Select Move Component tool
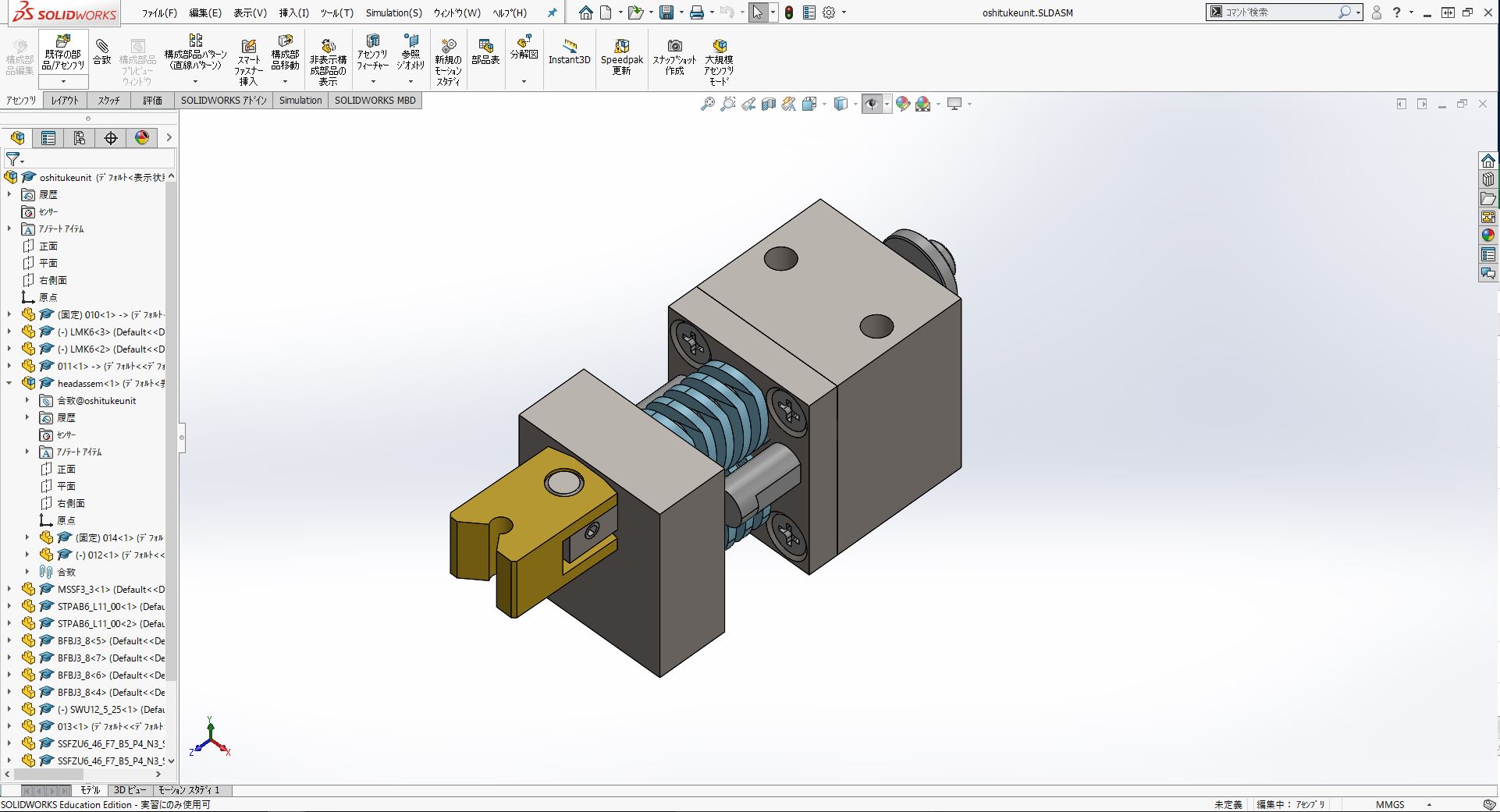 pos(285,52)
